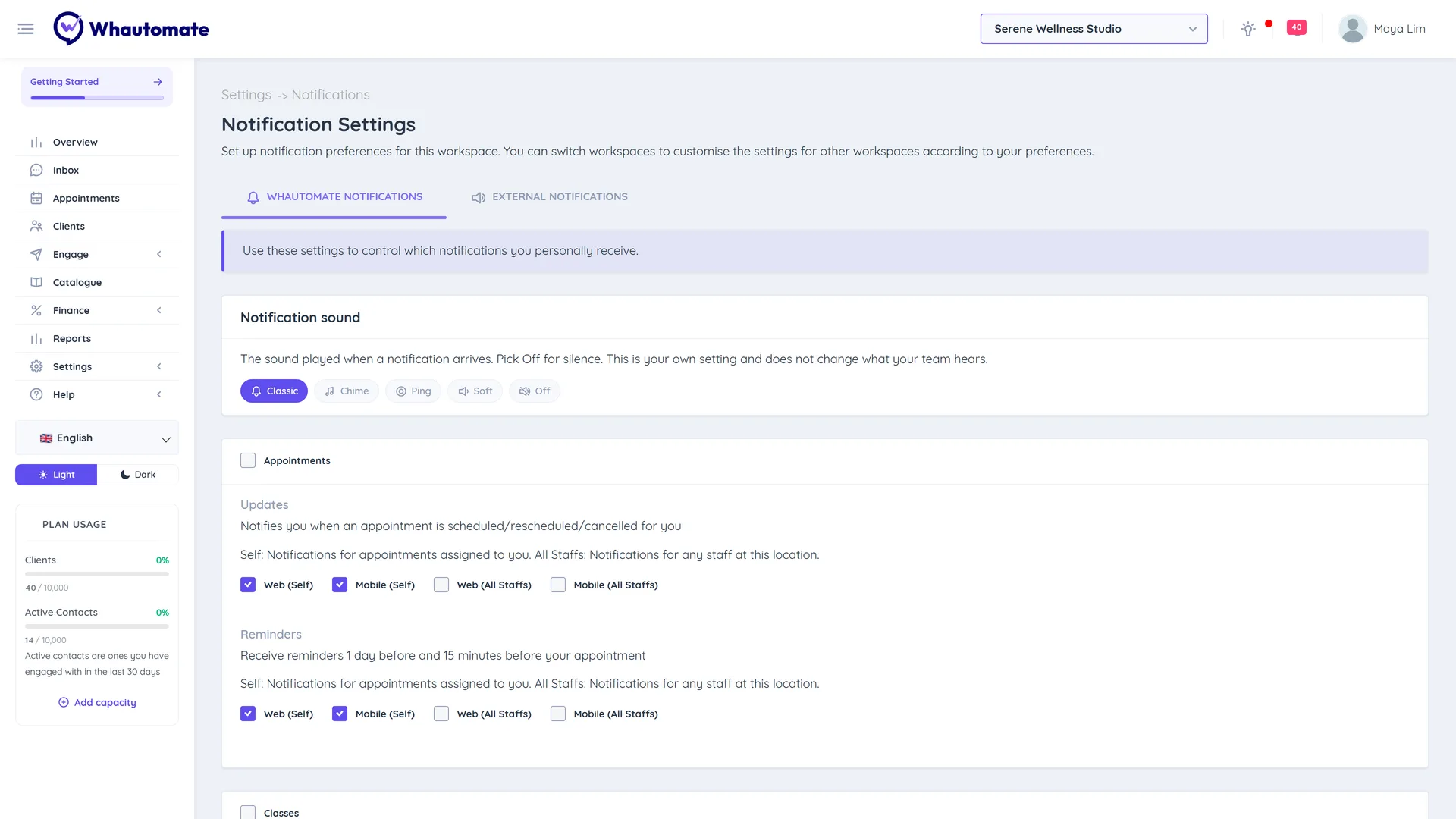Open the Clients people icon
Screen dimensions: 1456x819
point(36,227)
